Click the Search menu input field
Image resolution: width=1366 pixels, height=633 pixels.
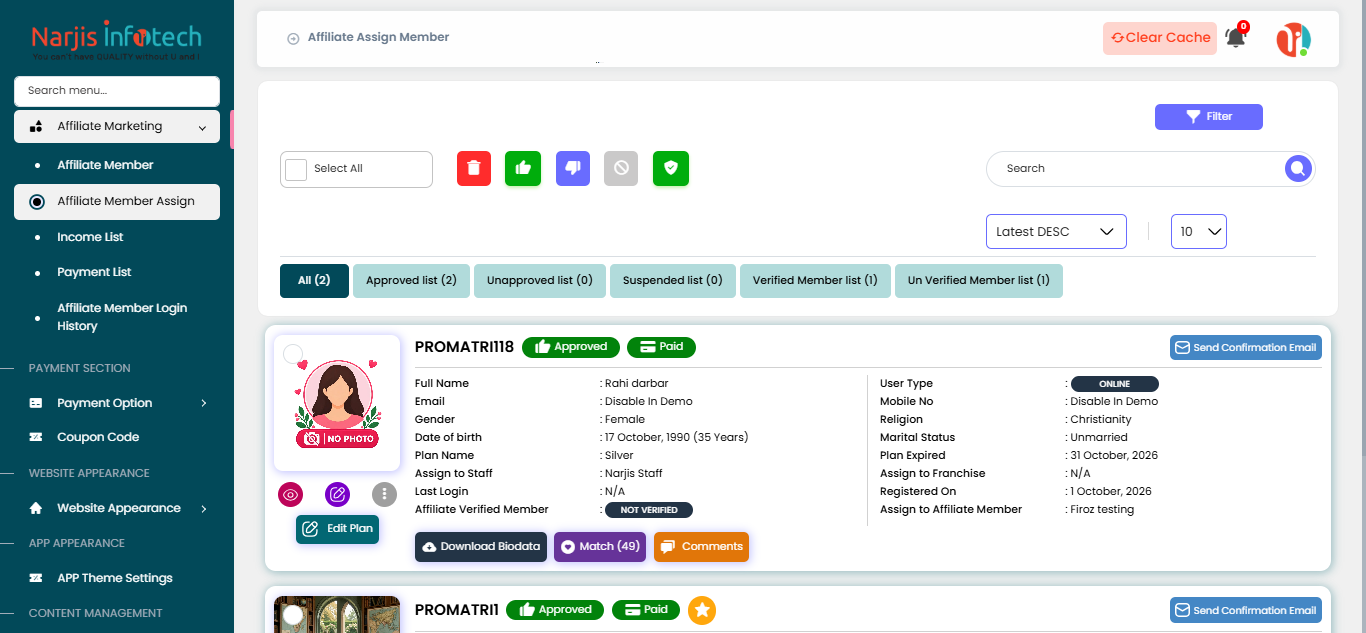[117, 91]
